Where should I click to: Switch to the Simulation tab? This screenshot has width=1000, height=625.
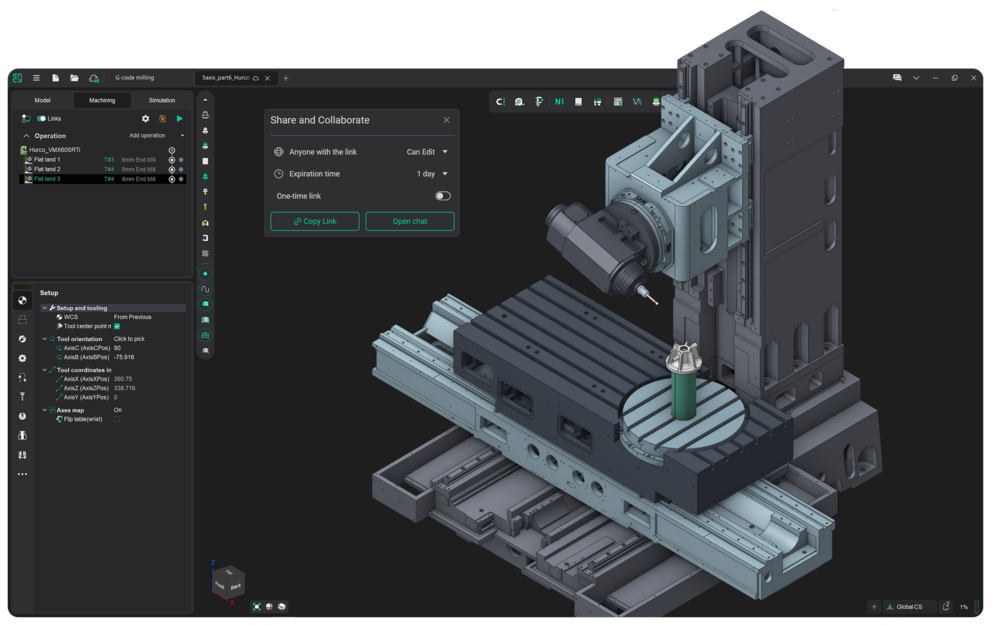(x=161, y=100)
